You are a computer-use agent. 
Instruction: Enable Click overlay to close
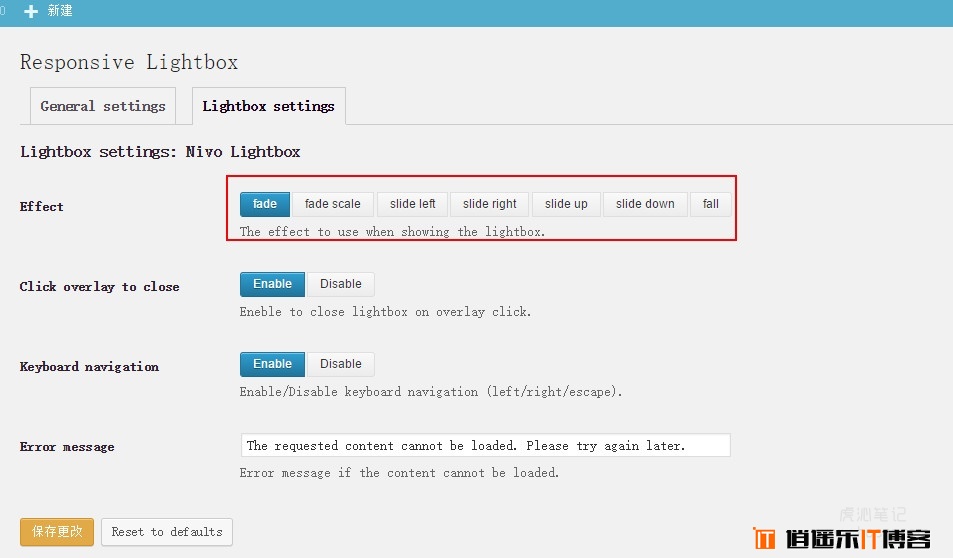click(x=272, y=284)
